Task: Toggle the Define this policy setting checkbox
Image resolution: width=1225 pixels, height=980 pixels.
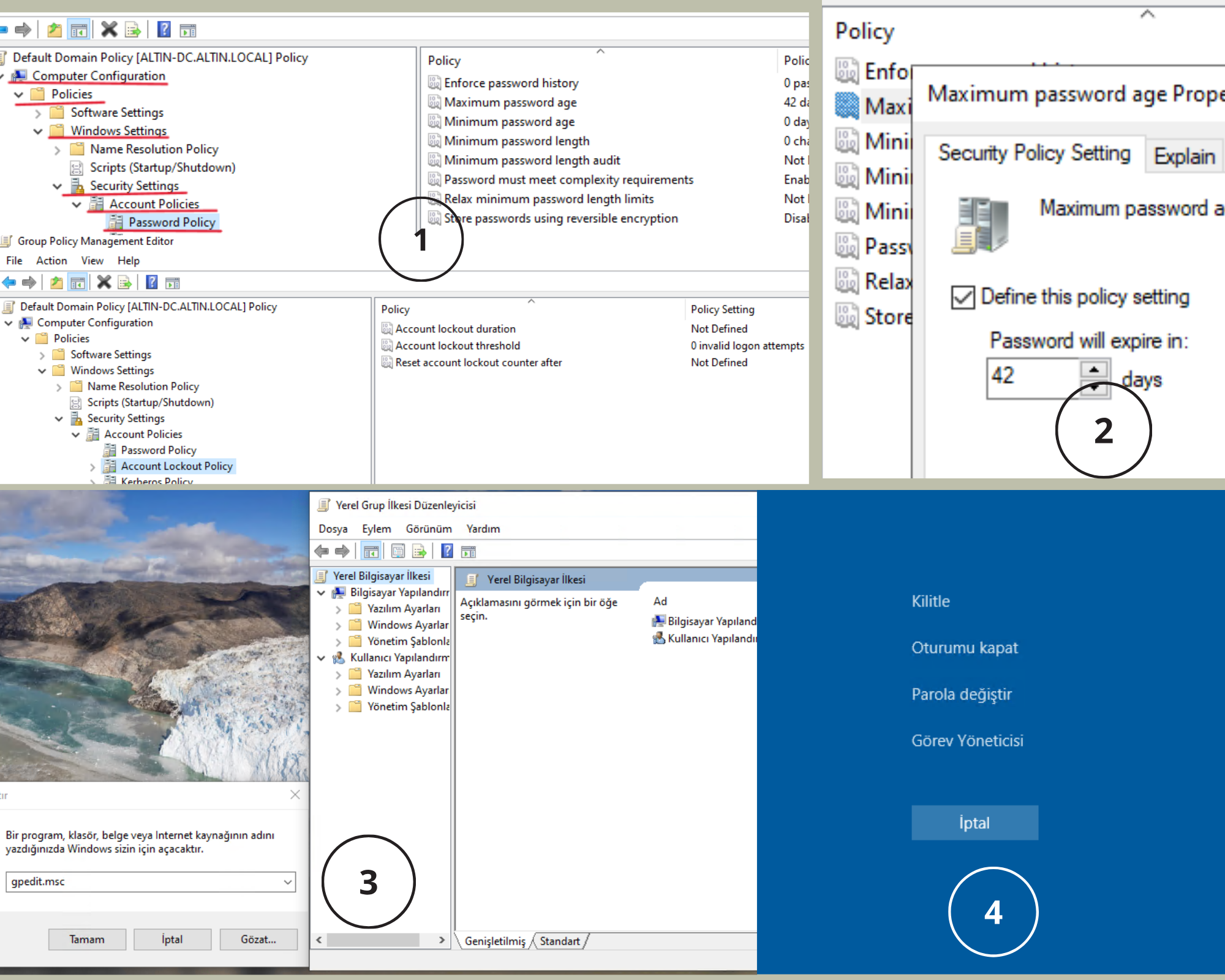Action: [963, 298]
